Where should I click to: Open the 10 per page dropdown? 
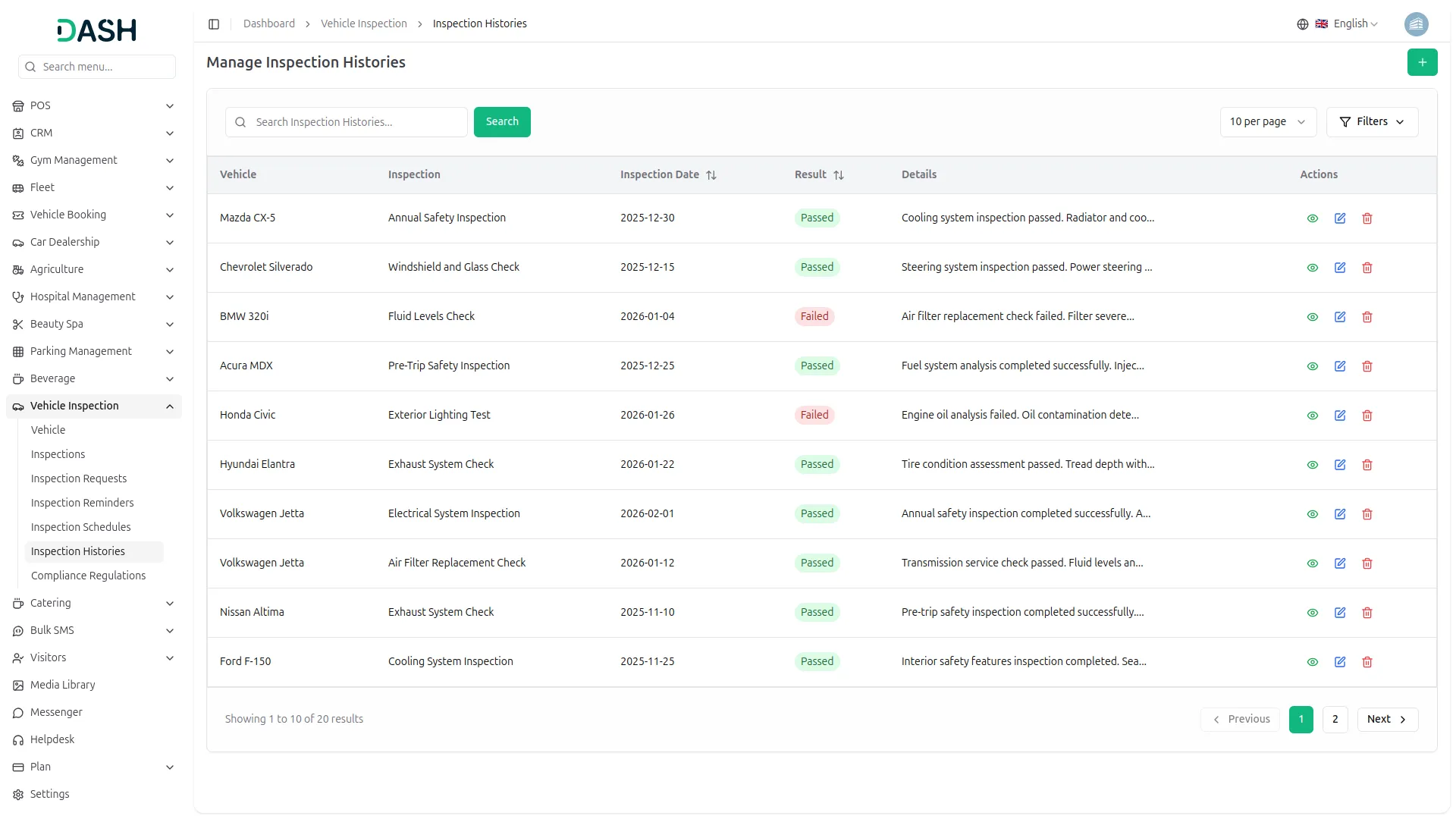tap(1267, 122)
